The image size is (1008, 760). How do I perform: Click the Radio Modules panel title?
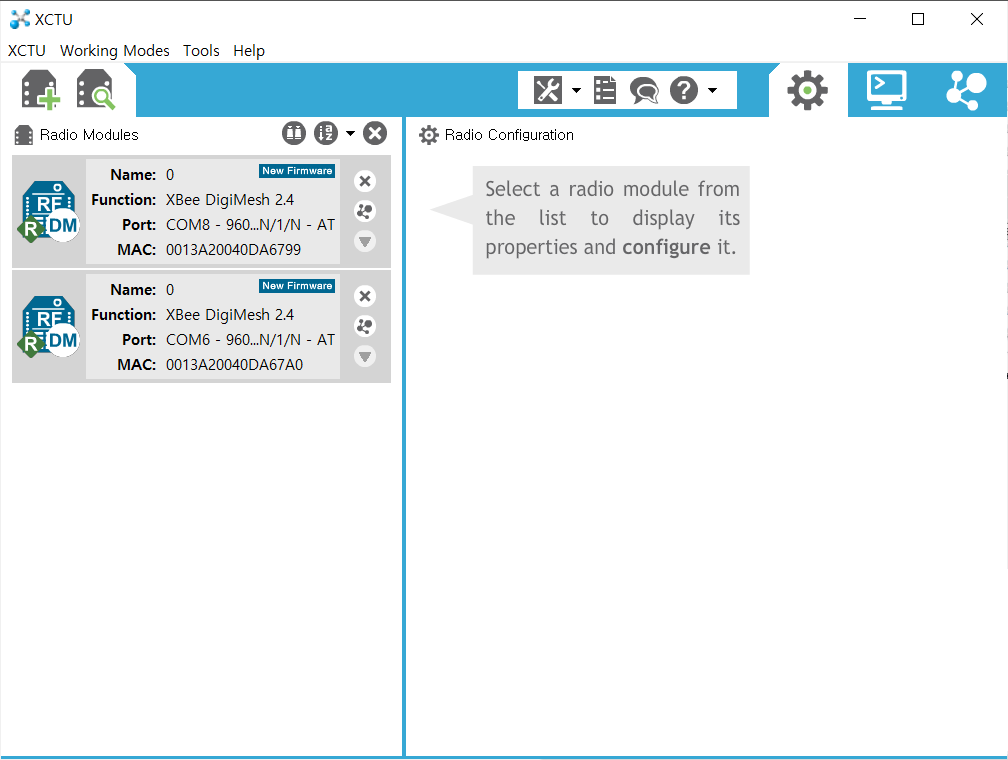click(x=89, y=134)
